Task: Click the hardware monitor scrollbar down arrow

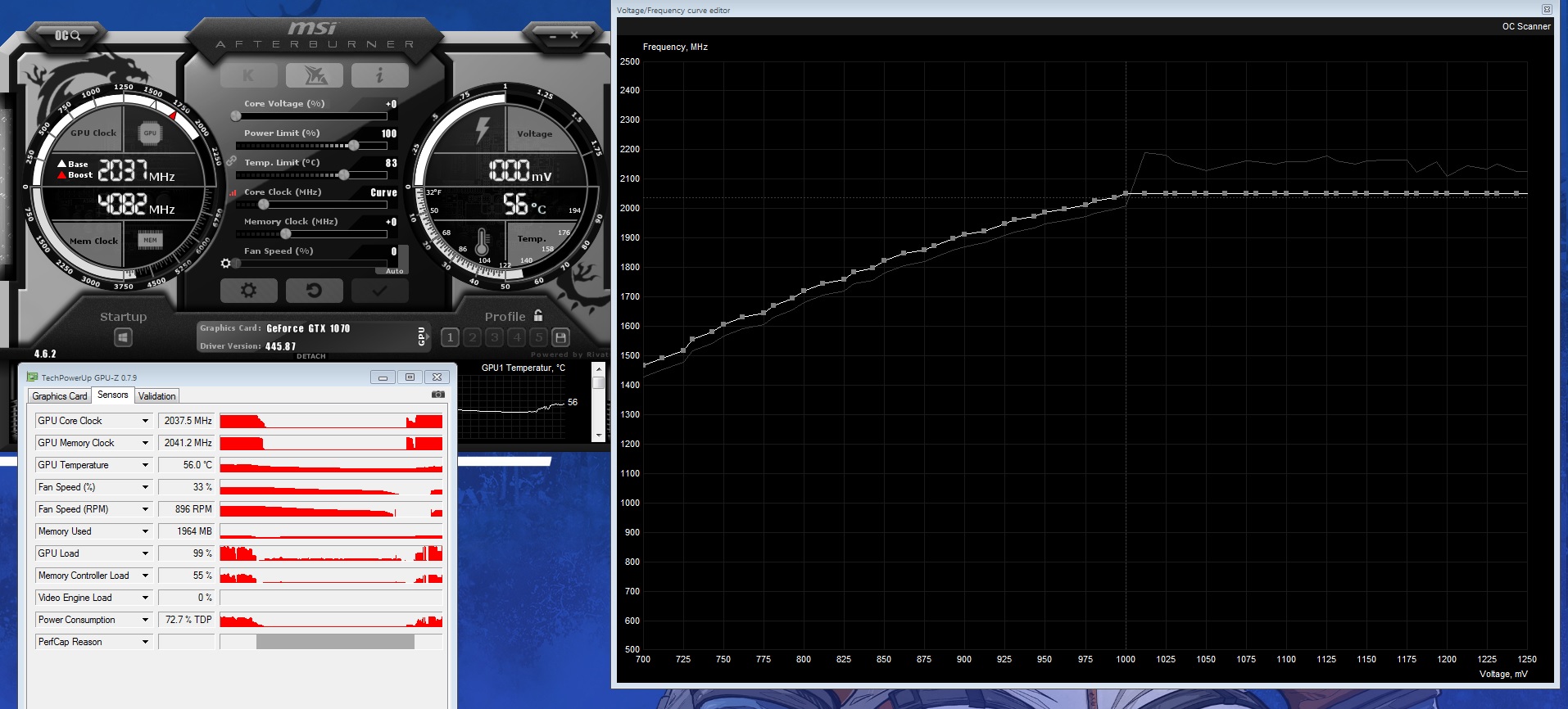Action: click(599, 435)
